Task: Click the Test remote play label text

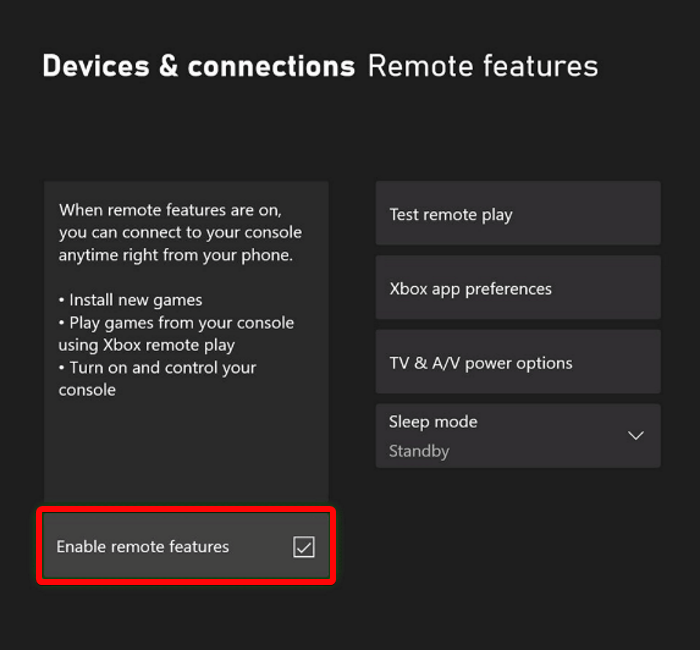Action: click(451, 214)
